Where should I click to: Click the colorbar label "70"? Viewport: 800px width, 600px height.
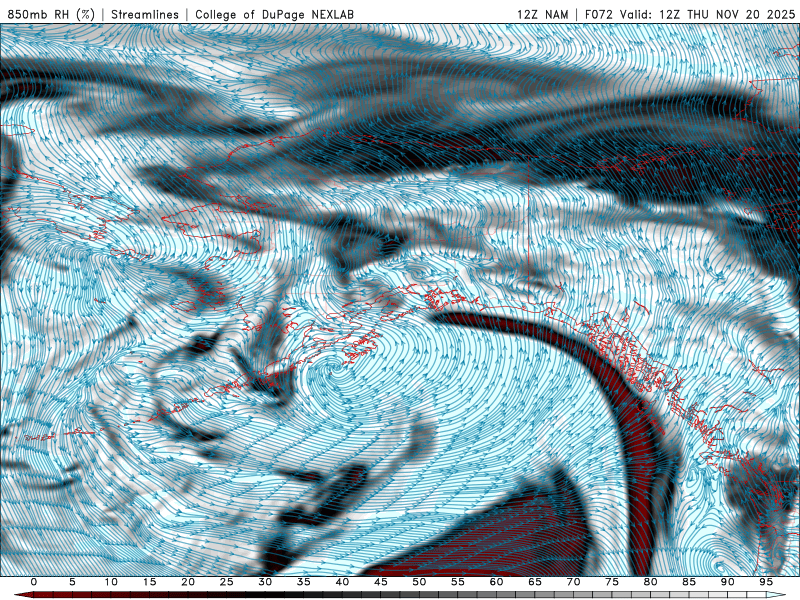point(573,582)
